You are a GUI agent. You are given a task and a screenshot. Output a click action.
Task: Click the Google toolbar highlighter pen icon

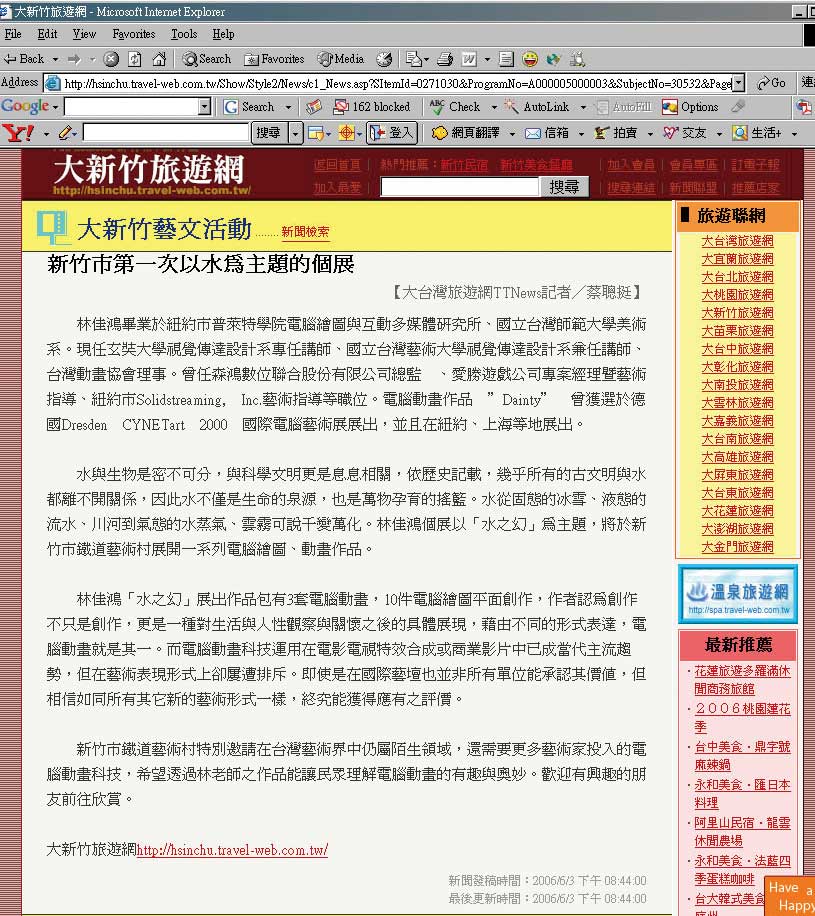[x=738, y=106]
